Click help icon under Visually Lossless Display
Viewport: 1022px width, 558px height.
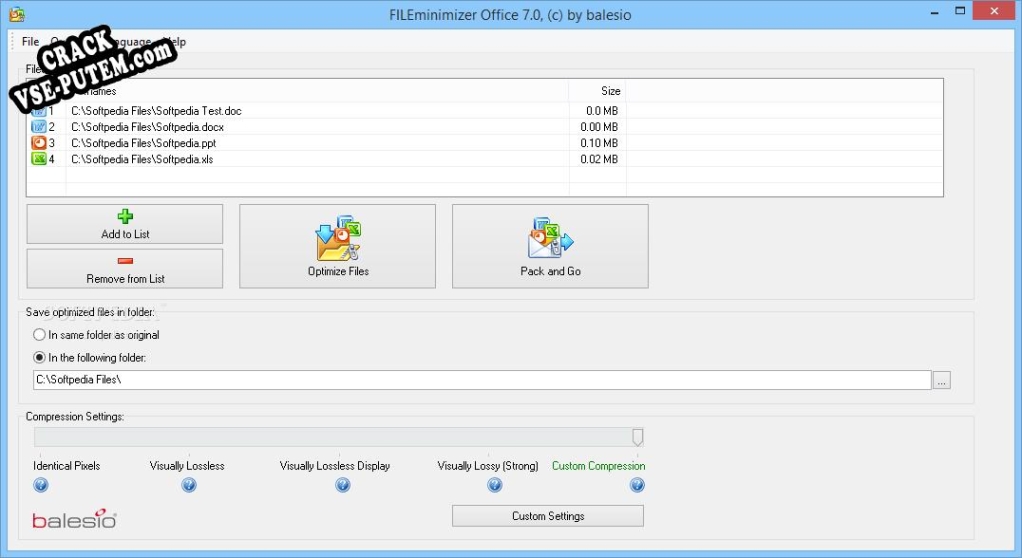click(x=343, y=485)
